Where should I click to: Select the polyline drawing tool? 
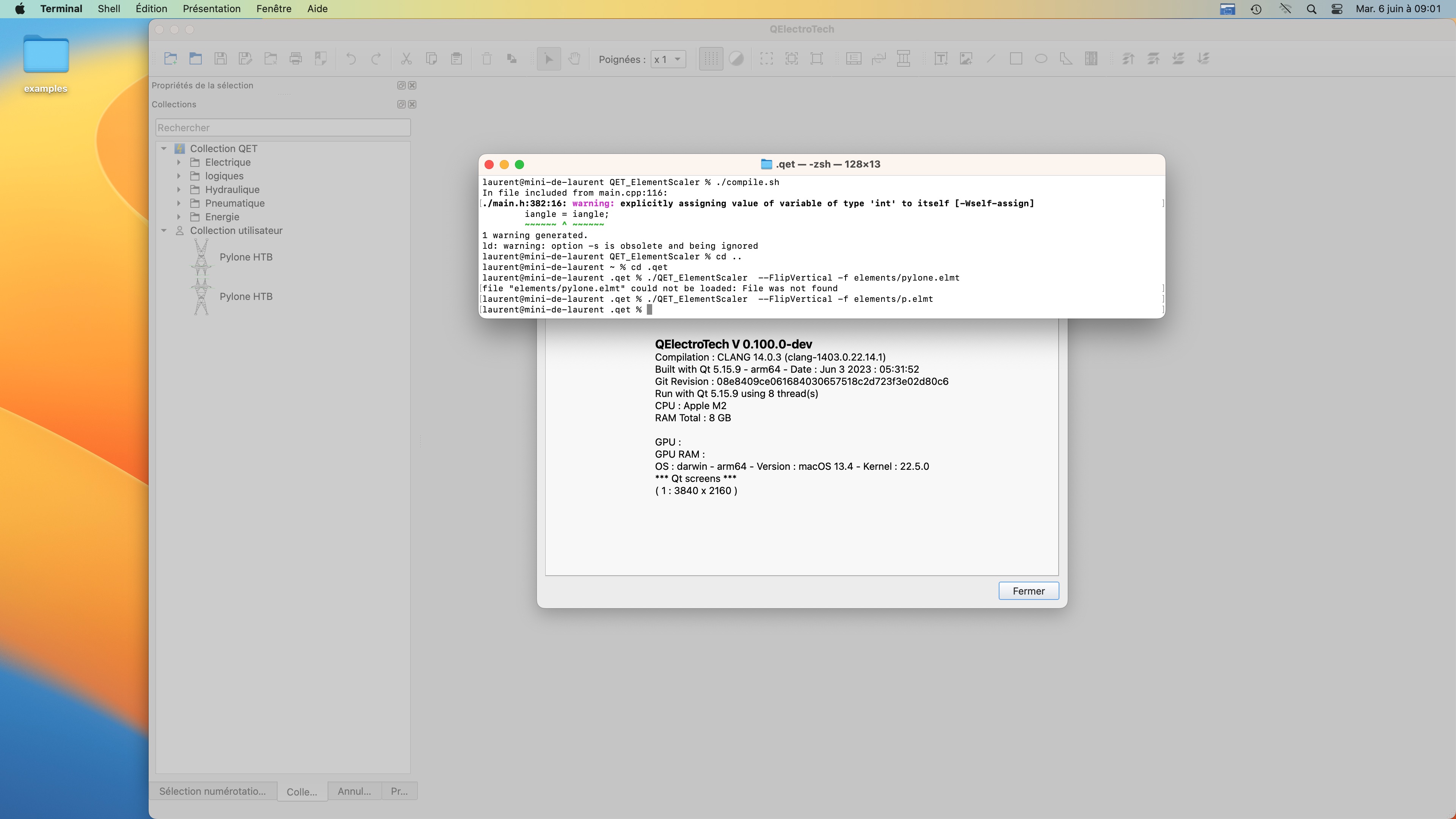(1066, 58)
